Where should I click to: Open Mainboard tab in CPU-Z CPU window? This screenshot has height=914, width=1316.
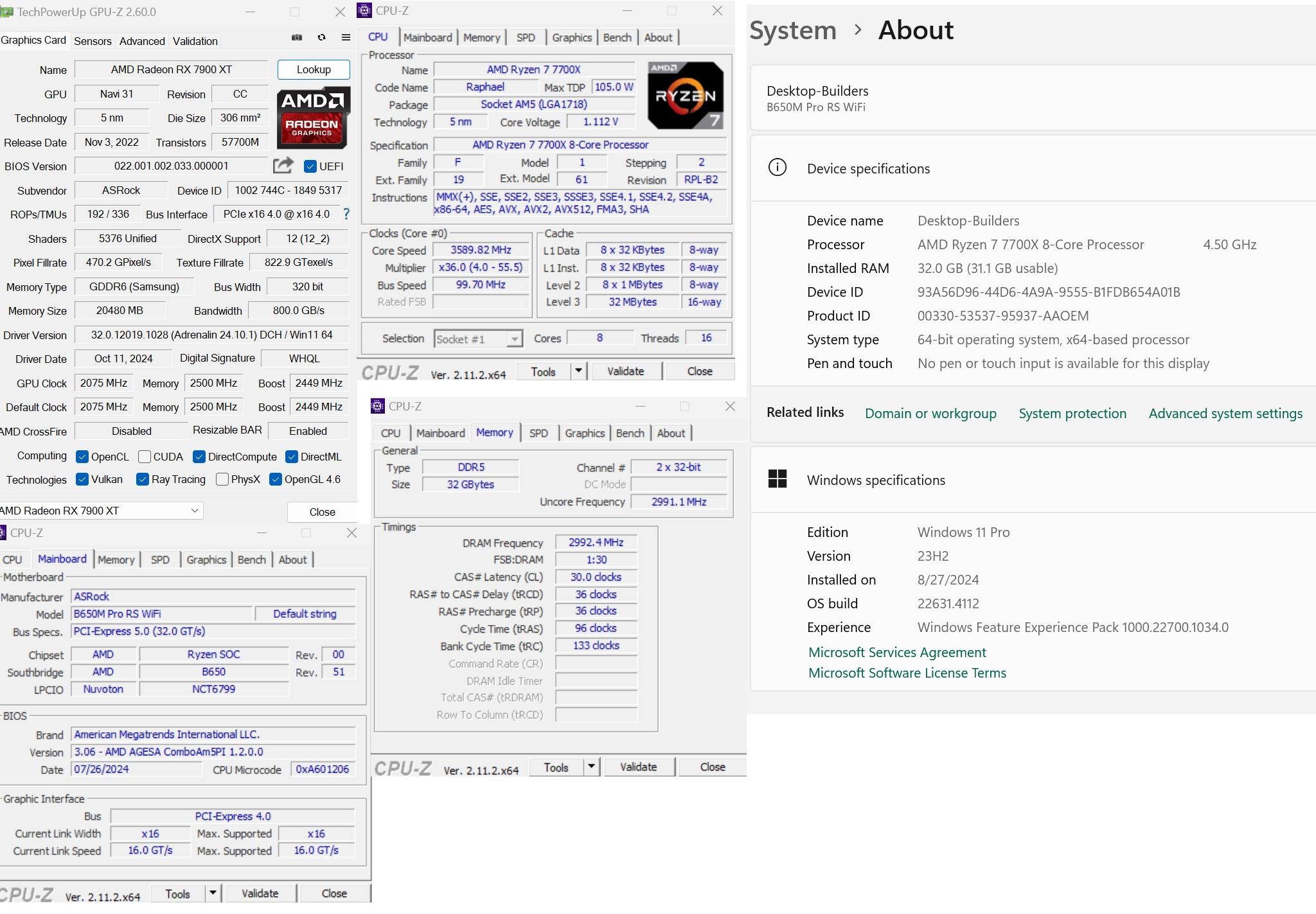(427, 37)
